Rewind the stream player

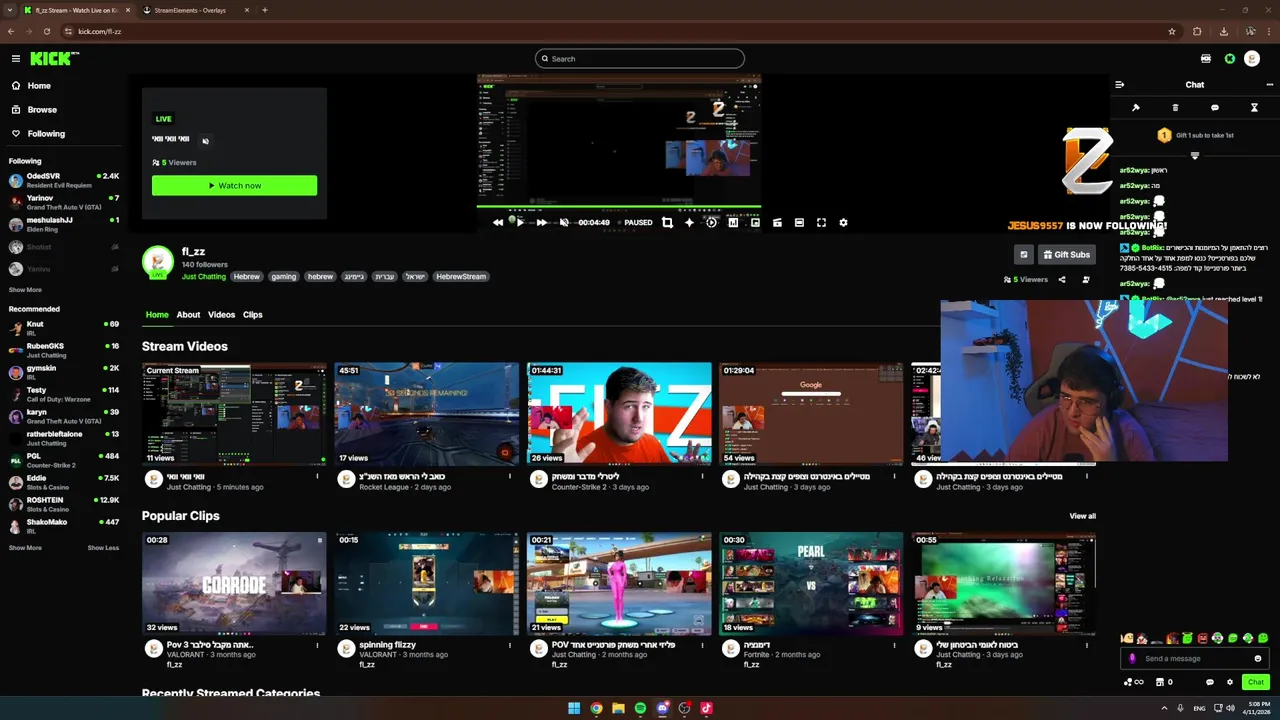[x=498, y=223]
